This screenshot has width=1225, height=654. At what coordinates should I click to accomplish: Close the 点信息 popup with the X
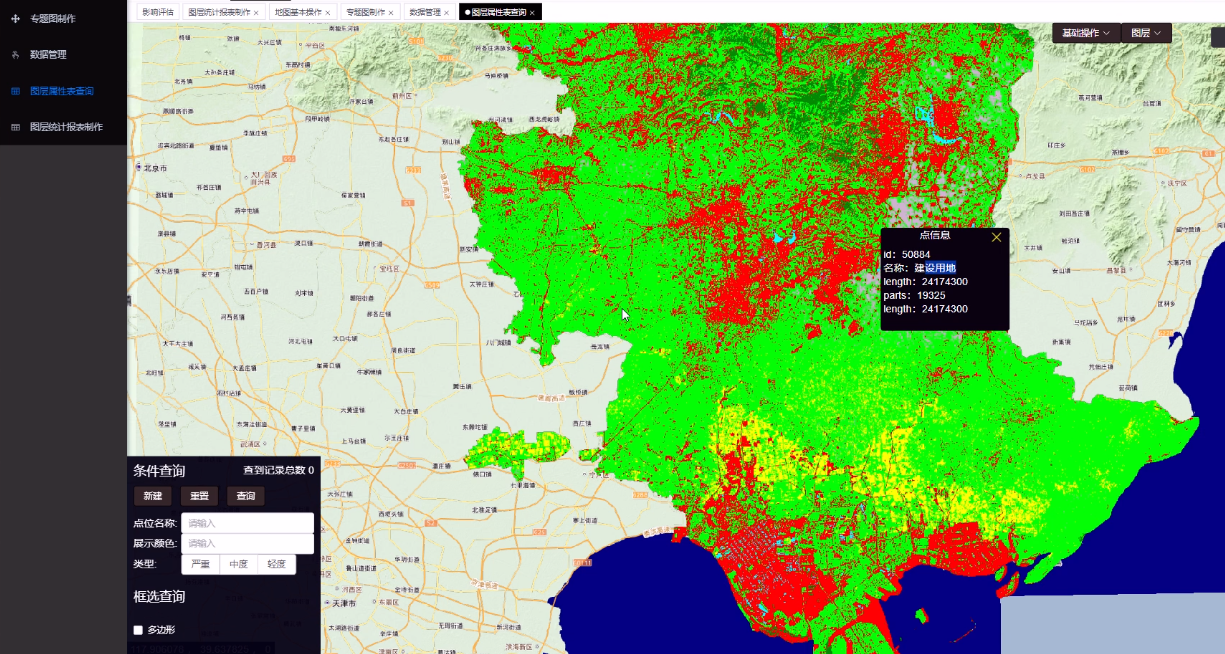tap(996, 237)
